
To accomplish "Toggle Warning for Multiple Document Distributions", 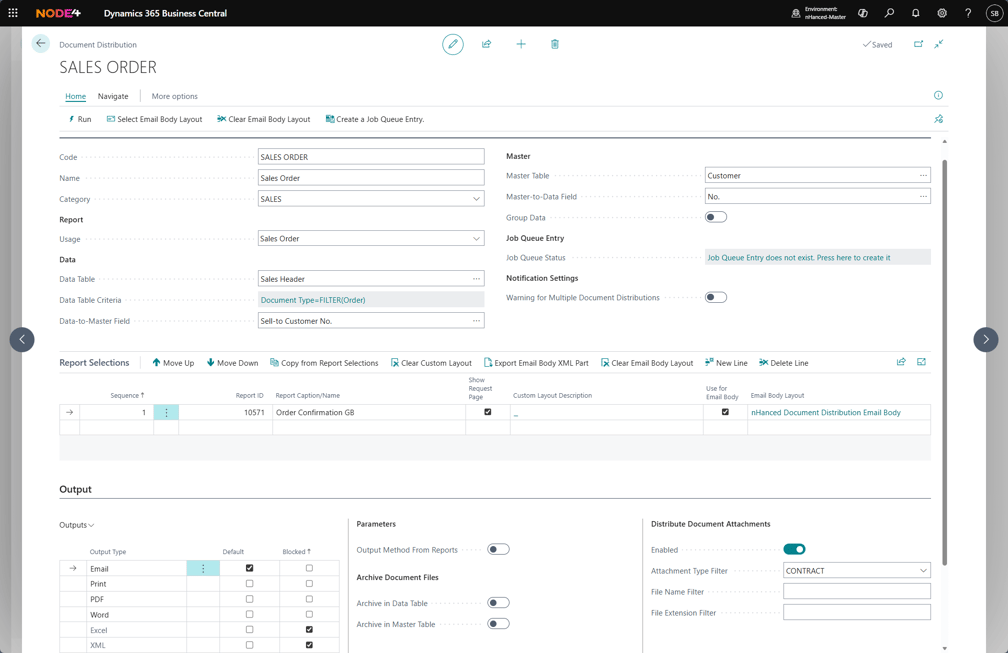I will [x=716, y=297].
